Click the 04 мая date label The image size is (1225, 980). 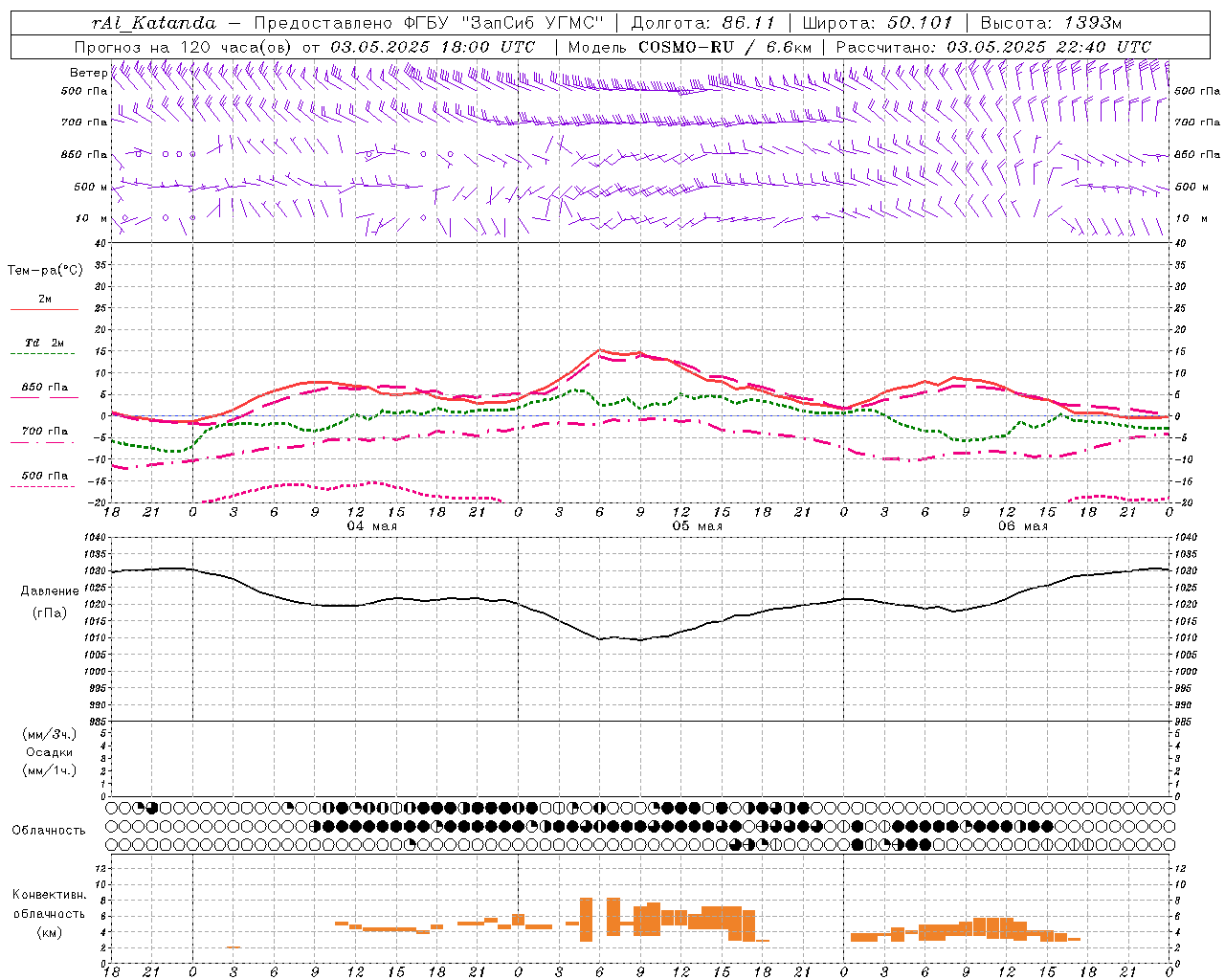(x=371, y=526)
